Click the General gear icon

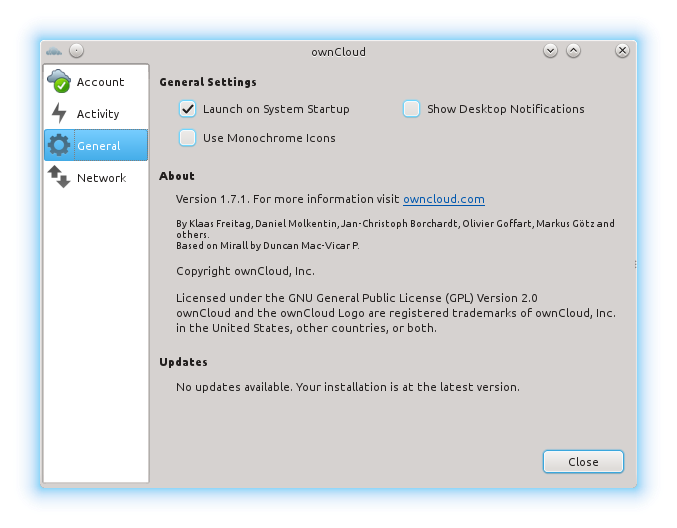tap(59, 145)
